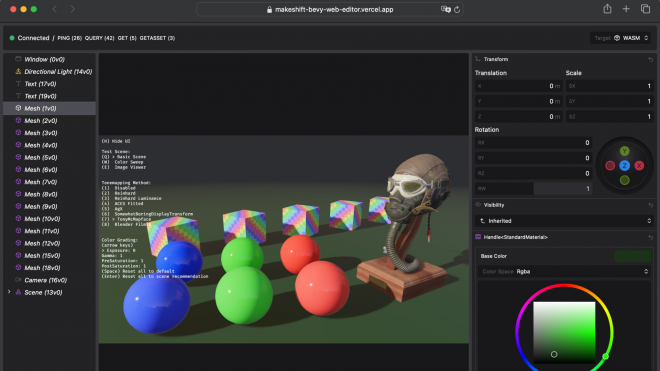Reset the Visibility component
Image resolution: width=660 pixels, height=371 pixels.
point(650,205)
